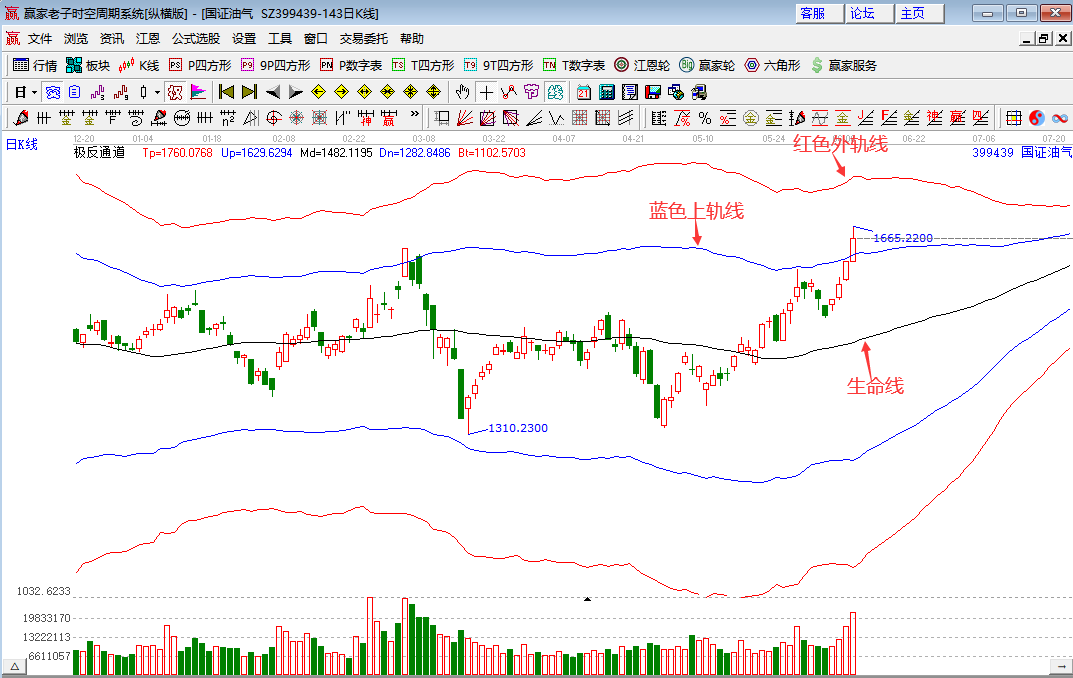Open the 行情 market quotes view
Screen dimensions: 1073x678
(35, 65)
